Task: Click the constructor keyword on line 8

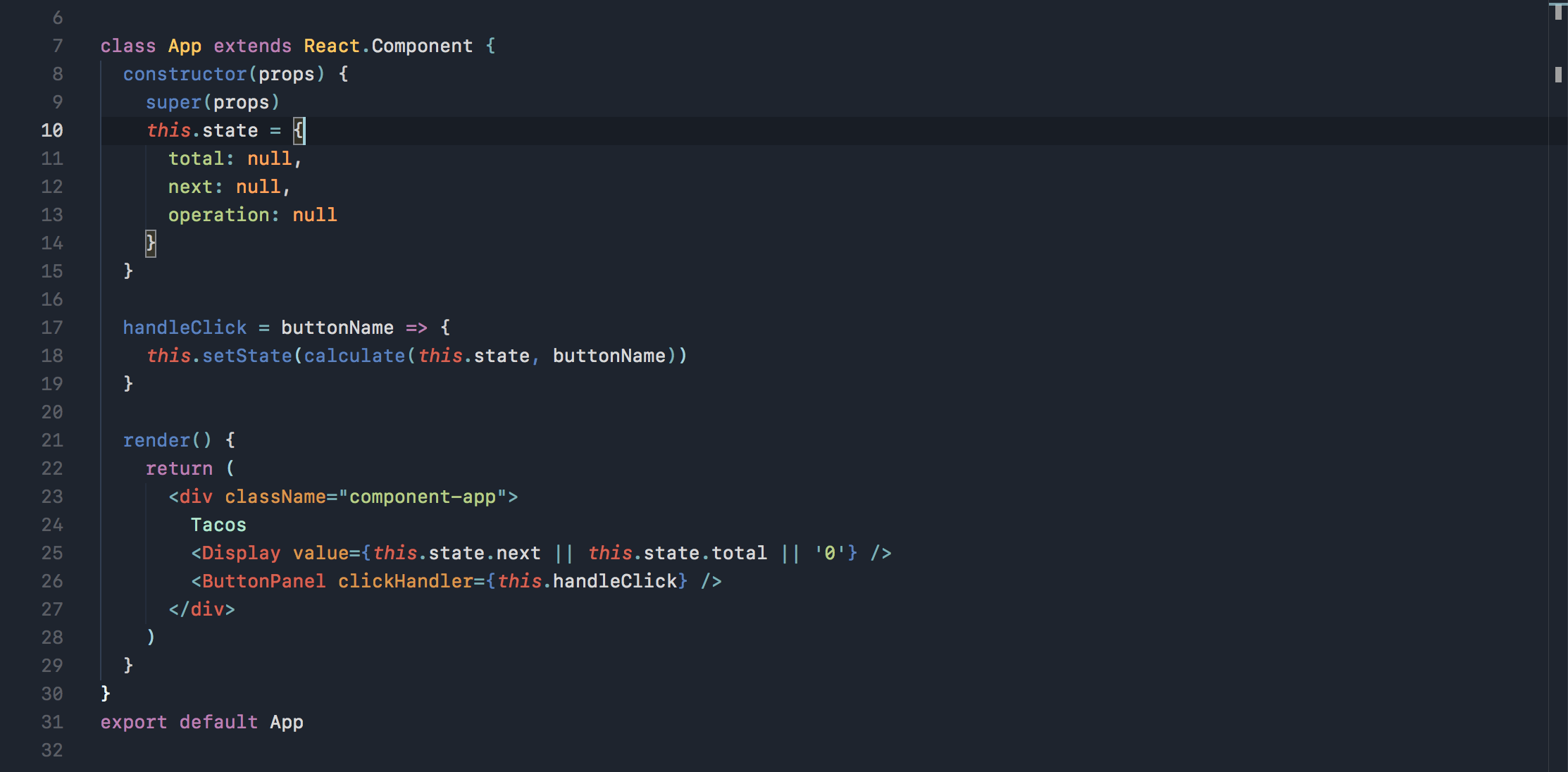Action: tap(185, 74)
